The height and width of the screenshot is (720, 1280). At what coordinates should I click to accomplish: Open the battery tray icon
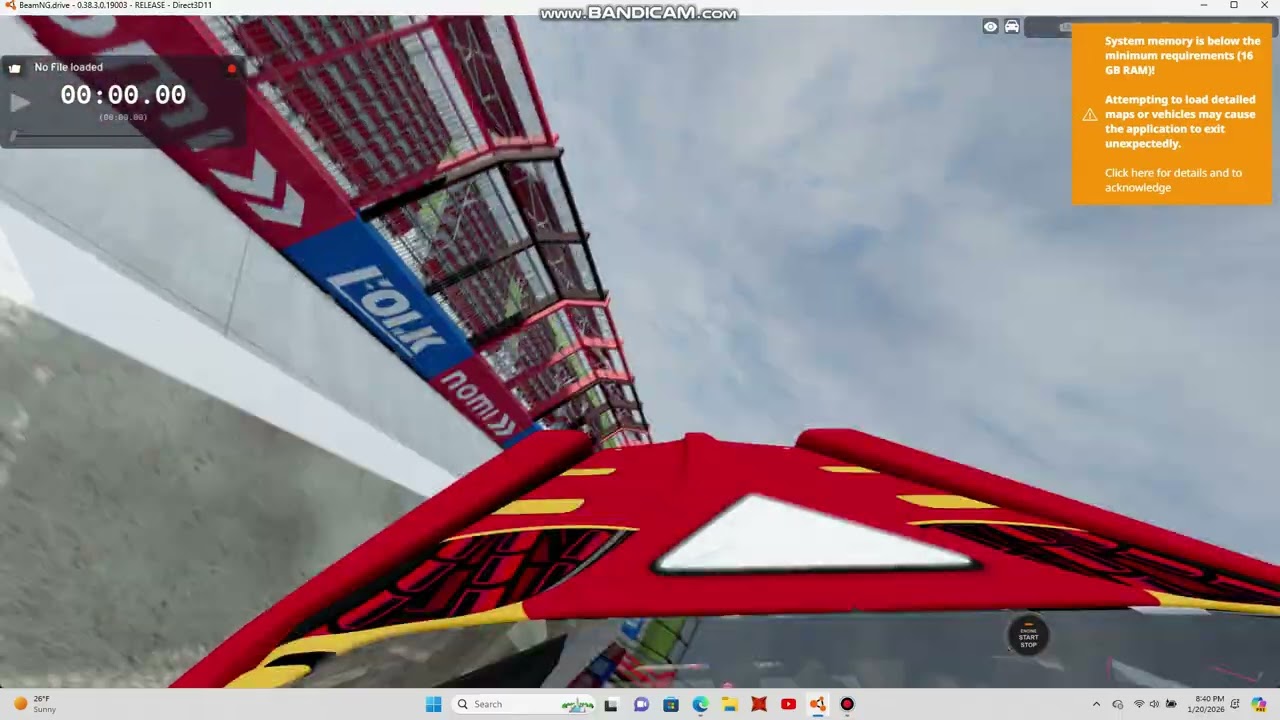(1171, 704)
